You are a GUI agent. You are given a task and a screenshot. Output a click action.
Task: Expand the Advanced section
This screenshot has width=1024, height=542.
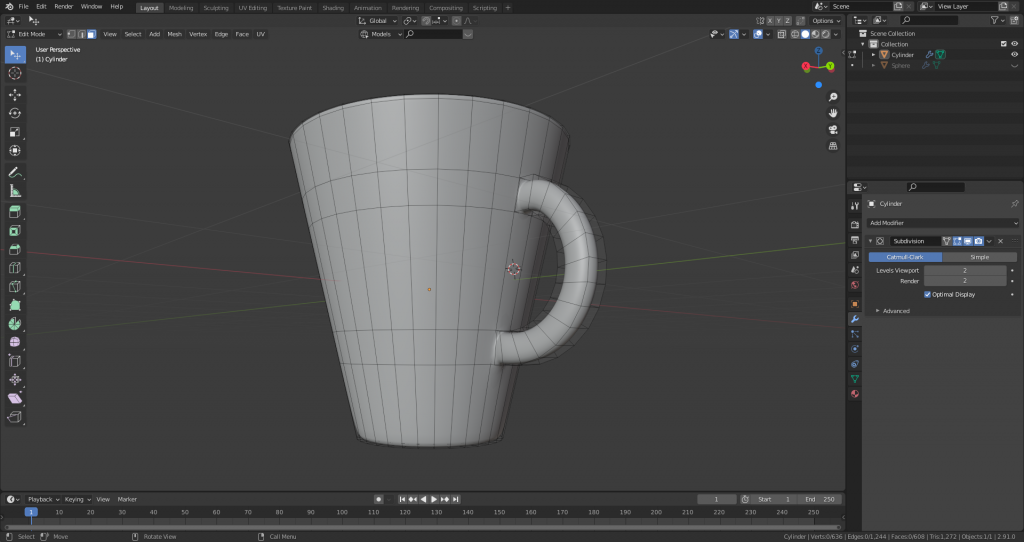(x=895, y=311)
